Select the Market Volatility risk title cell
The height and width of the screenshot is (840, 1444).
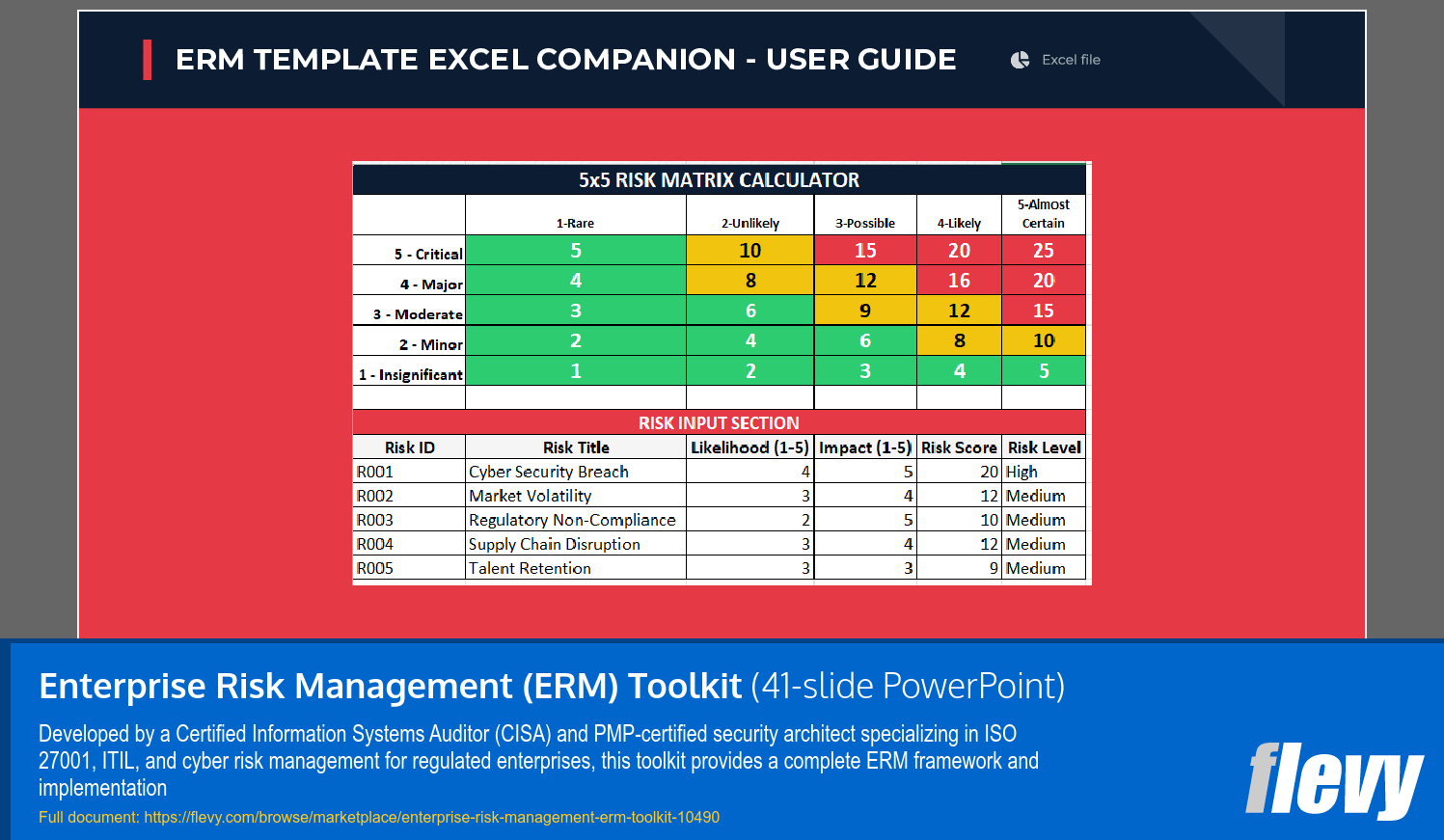tap(530, 496)
